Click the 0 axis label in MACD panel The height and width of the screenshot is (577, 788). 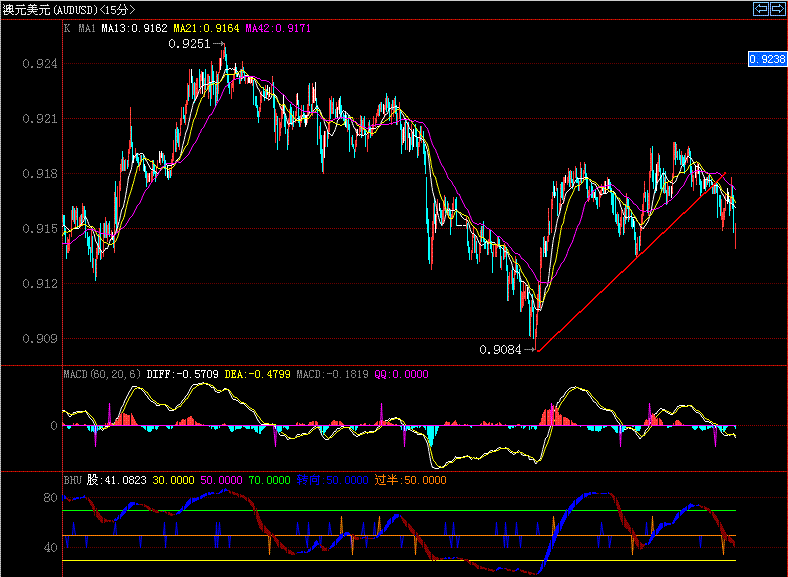(x=54, y=426)
